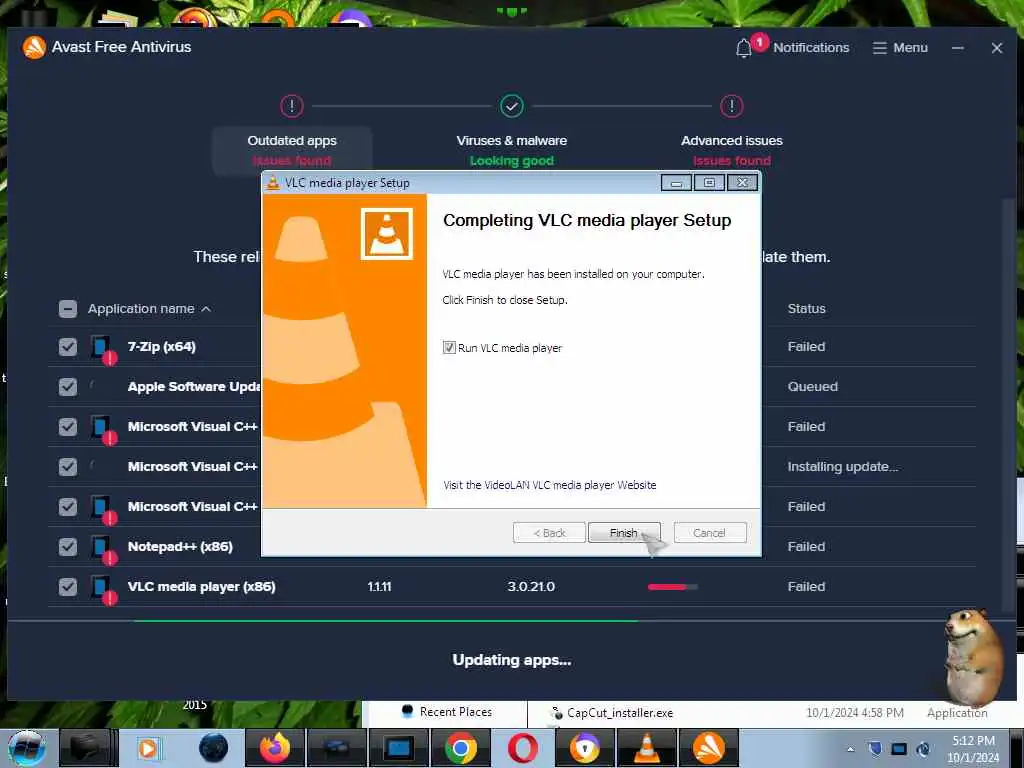Click the Viruses & malware checkmark icon
The height and width of the screenshot is (768, 1024).
[512, 106]
